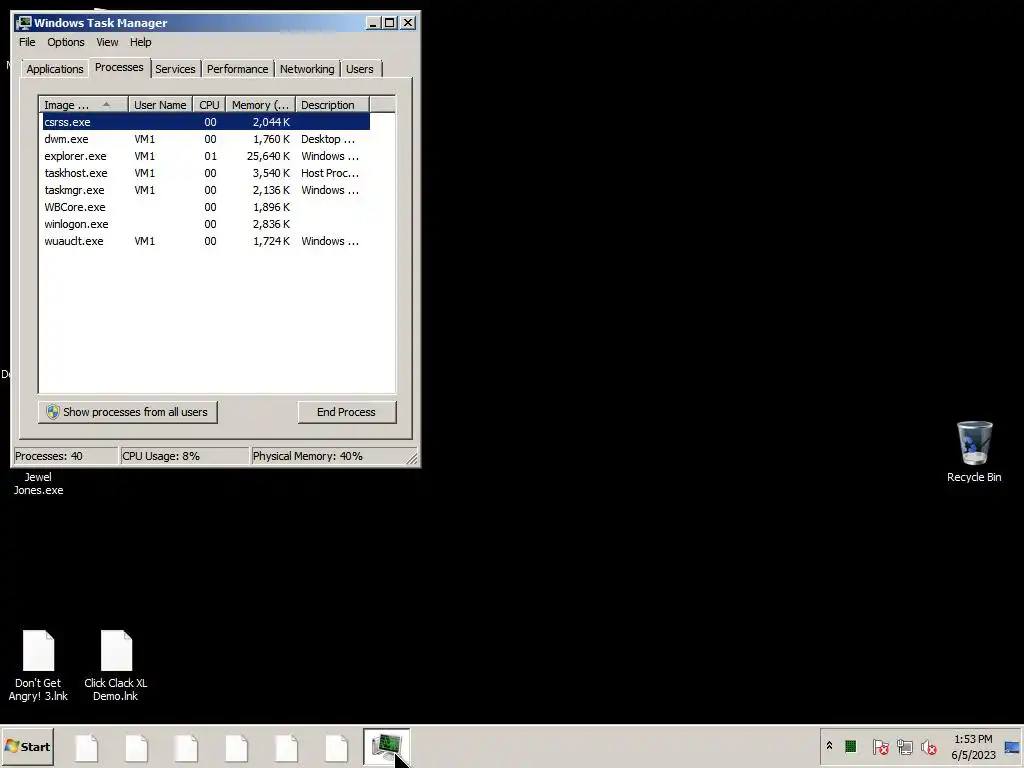Select the taskhost.exe process row
The height and width of the screenshot is (768, 1024).
pyautogui.click(x=206, y=173)
